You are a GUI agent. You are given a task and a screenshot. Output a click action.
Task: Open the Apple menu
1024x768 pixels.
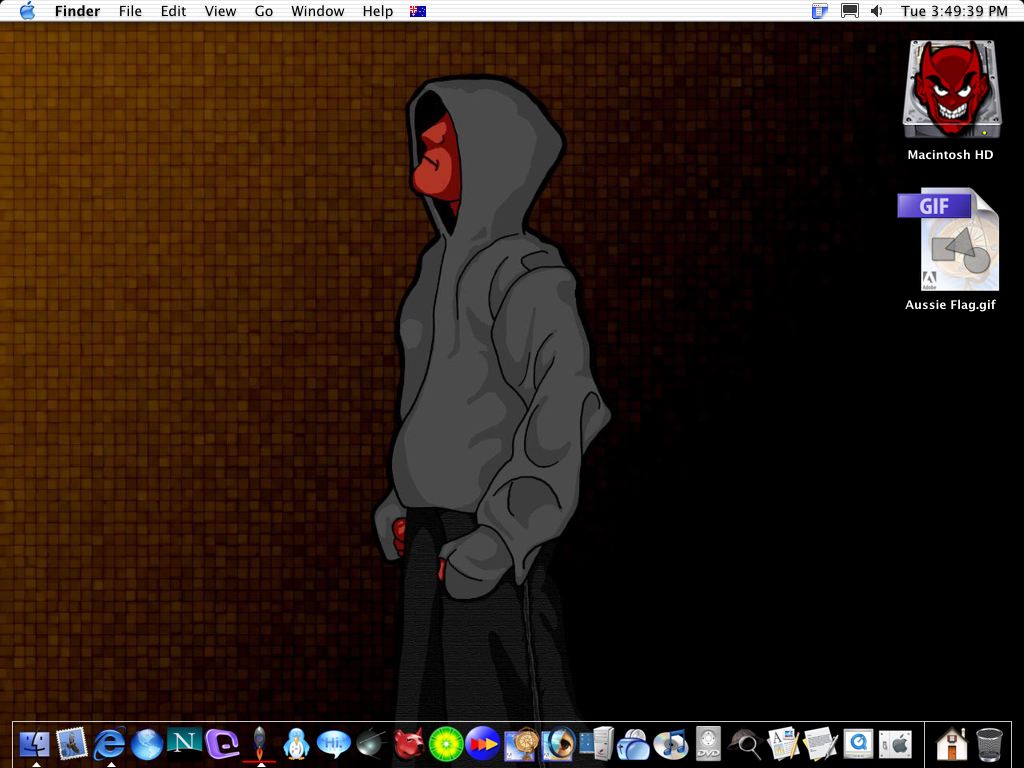tap(27, 11)
